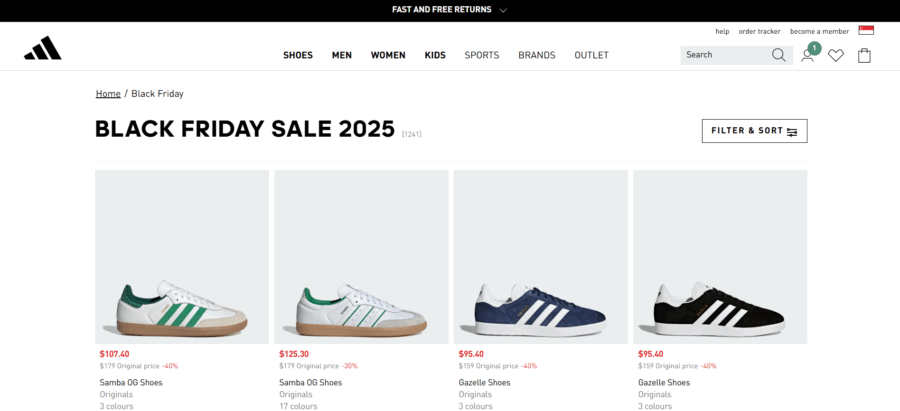The height and width of the screenshot is (411, 900).
Task: Click the order tracker link
Action: tap(759, 31)
